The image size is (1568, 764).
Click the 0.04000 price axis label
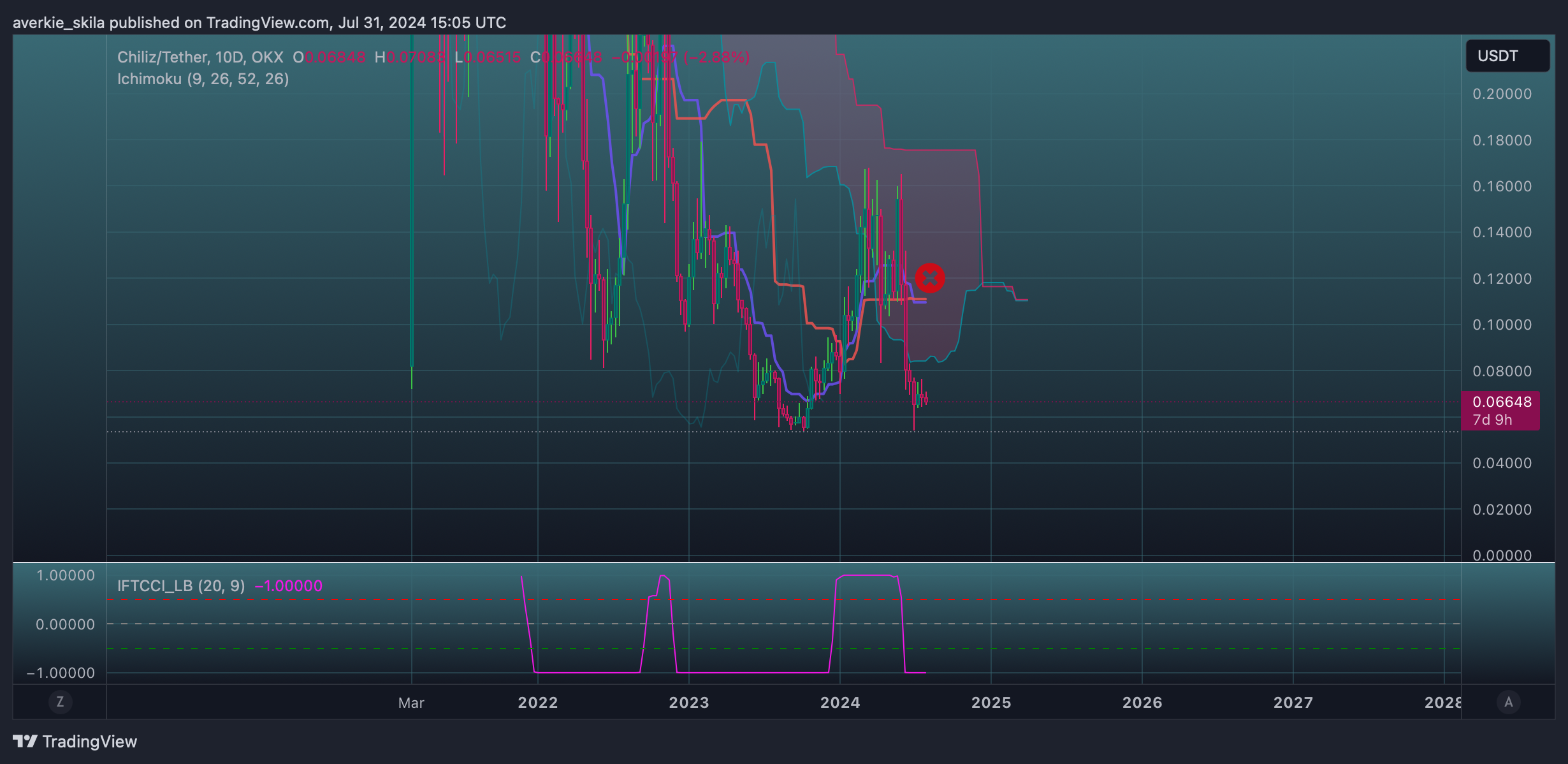coord(1502,463)
